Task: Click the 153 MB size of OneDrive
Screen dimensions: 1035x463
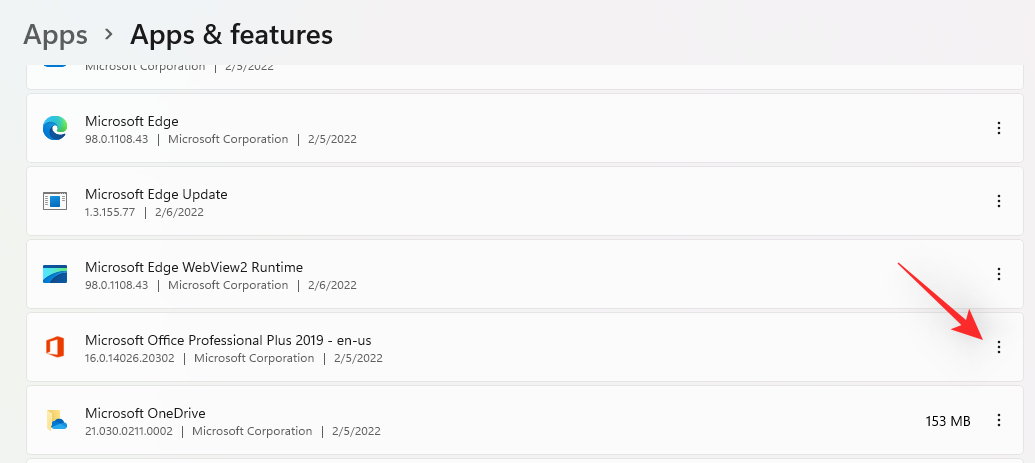Action: (x=947, y=421)
